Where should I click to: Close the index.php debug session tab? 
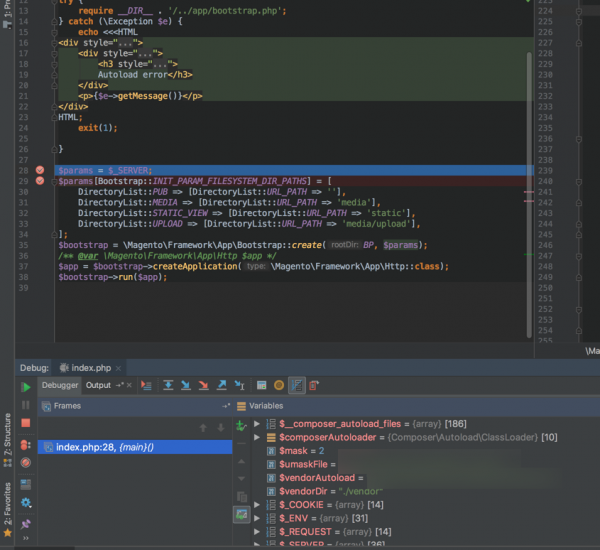pos(118,368)
